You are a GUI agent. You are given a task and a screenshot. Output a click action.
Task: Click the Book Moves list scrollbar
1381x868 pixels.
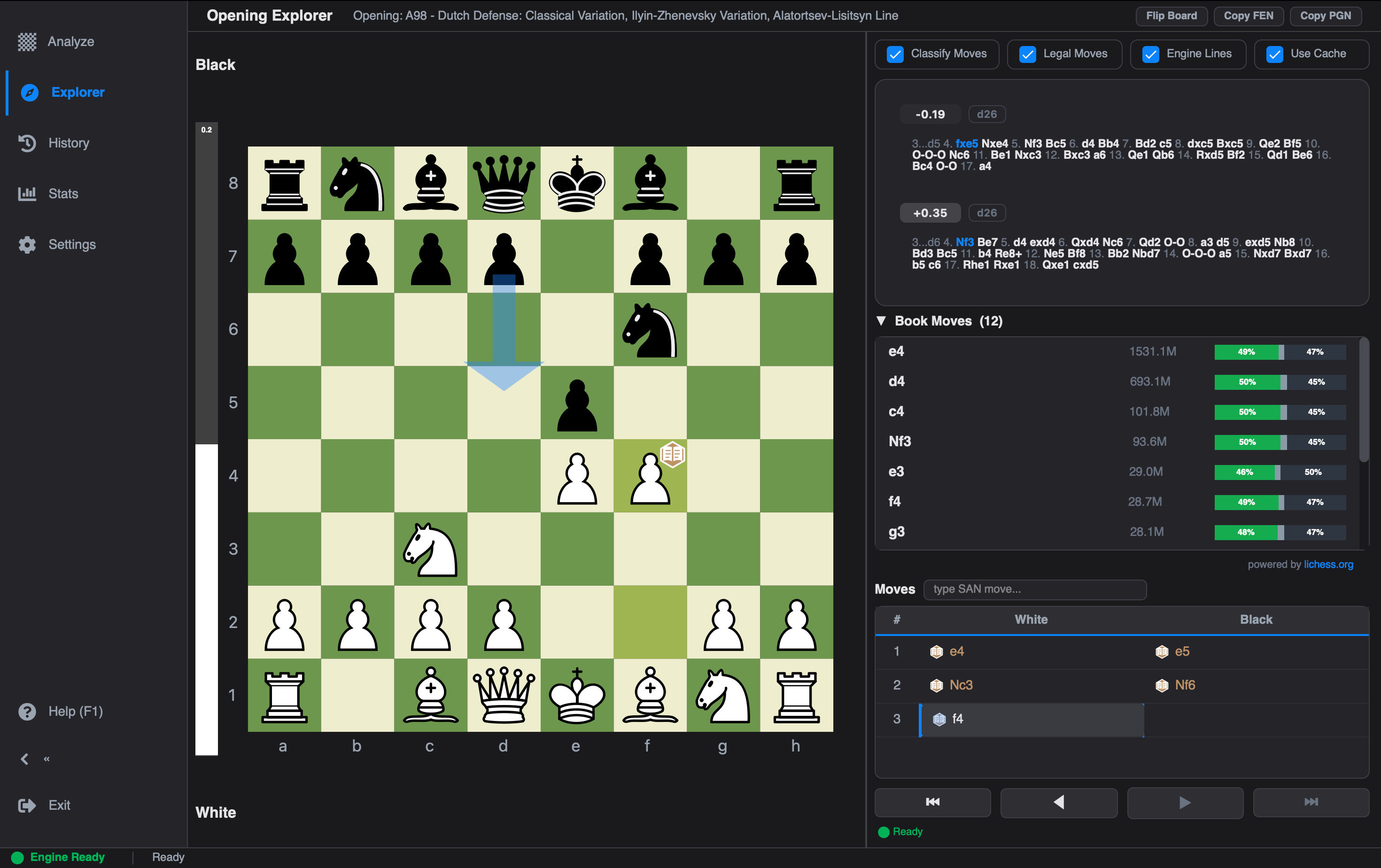1364,400
